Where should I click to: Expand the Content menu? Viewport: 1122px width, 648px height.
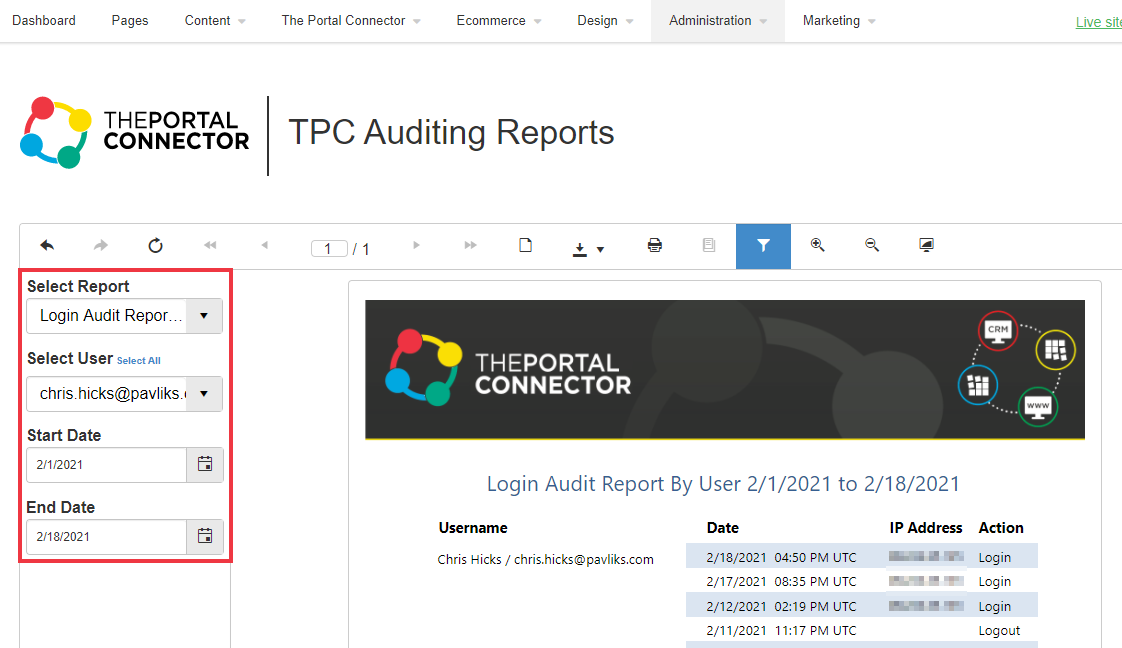coord(215,21)
